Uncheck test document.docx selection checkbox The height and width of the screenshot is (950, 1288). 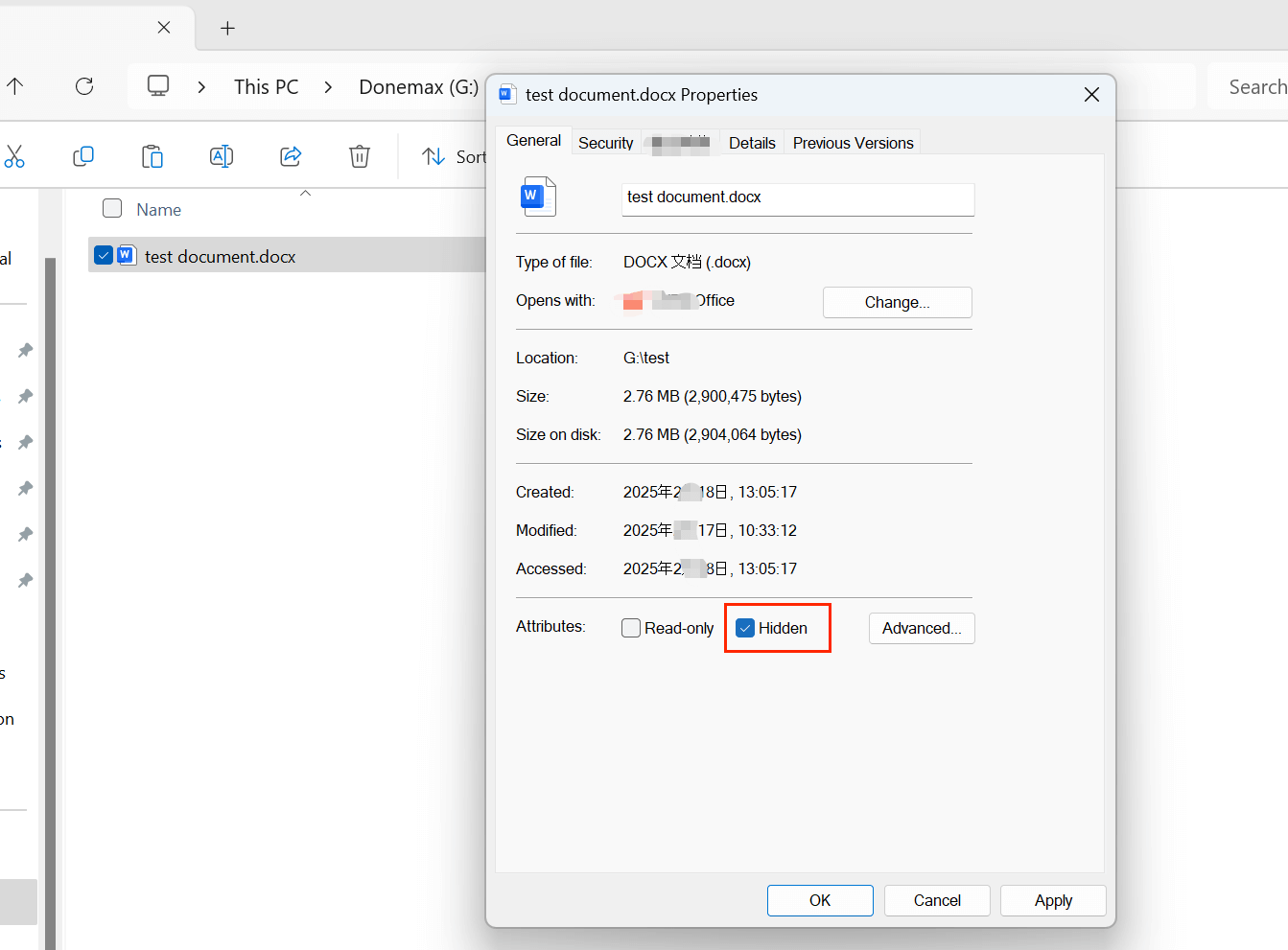coord(104,255)
